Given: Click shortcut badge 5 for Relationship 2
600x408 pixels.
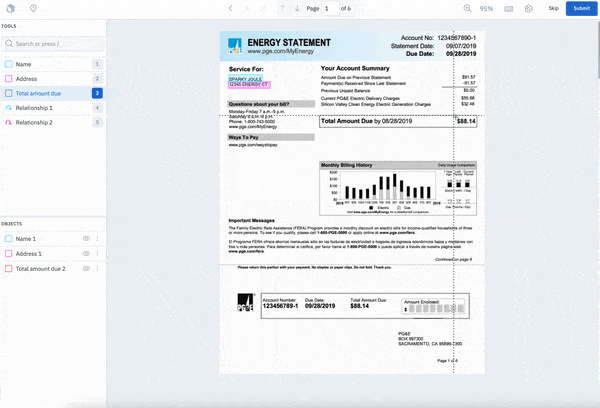Looking at the screenshot, I should tap(97, 122).
